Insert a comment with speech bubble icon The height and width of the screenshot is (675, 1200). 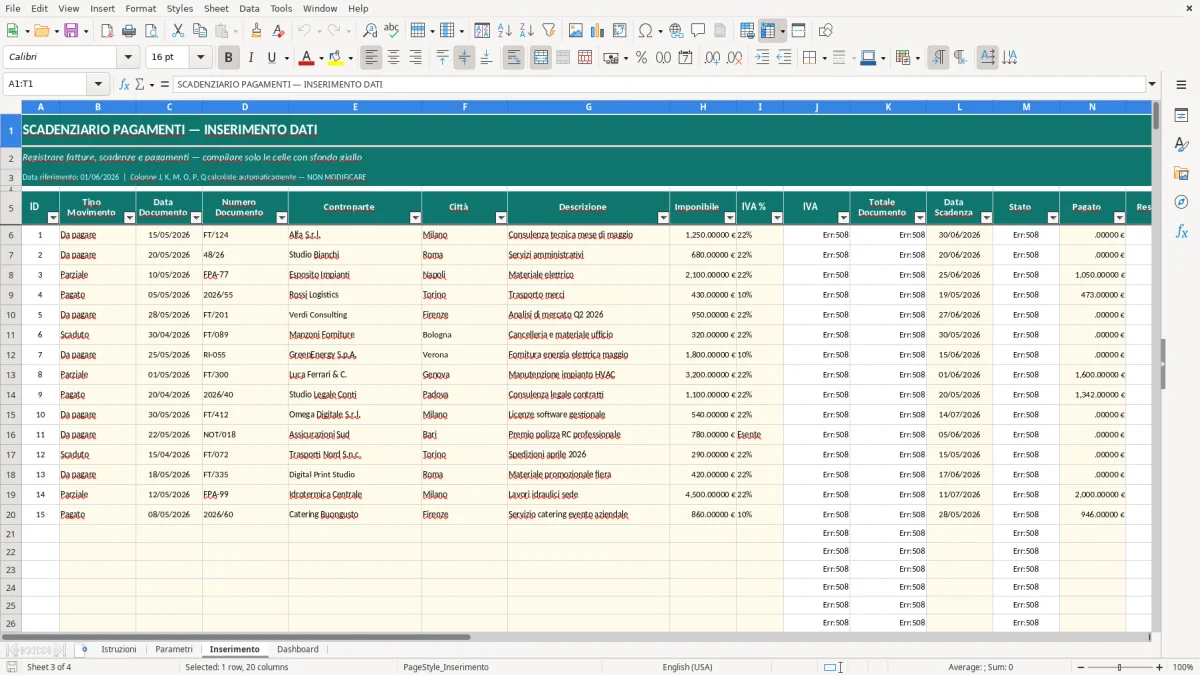[698, 31]
